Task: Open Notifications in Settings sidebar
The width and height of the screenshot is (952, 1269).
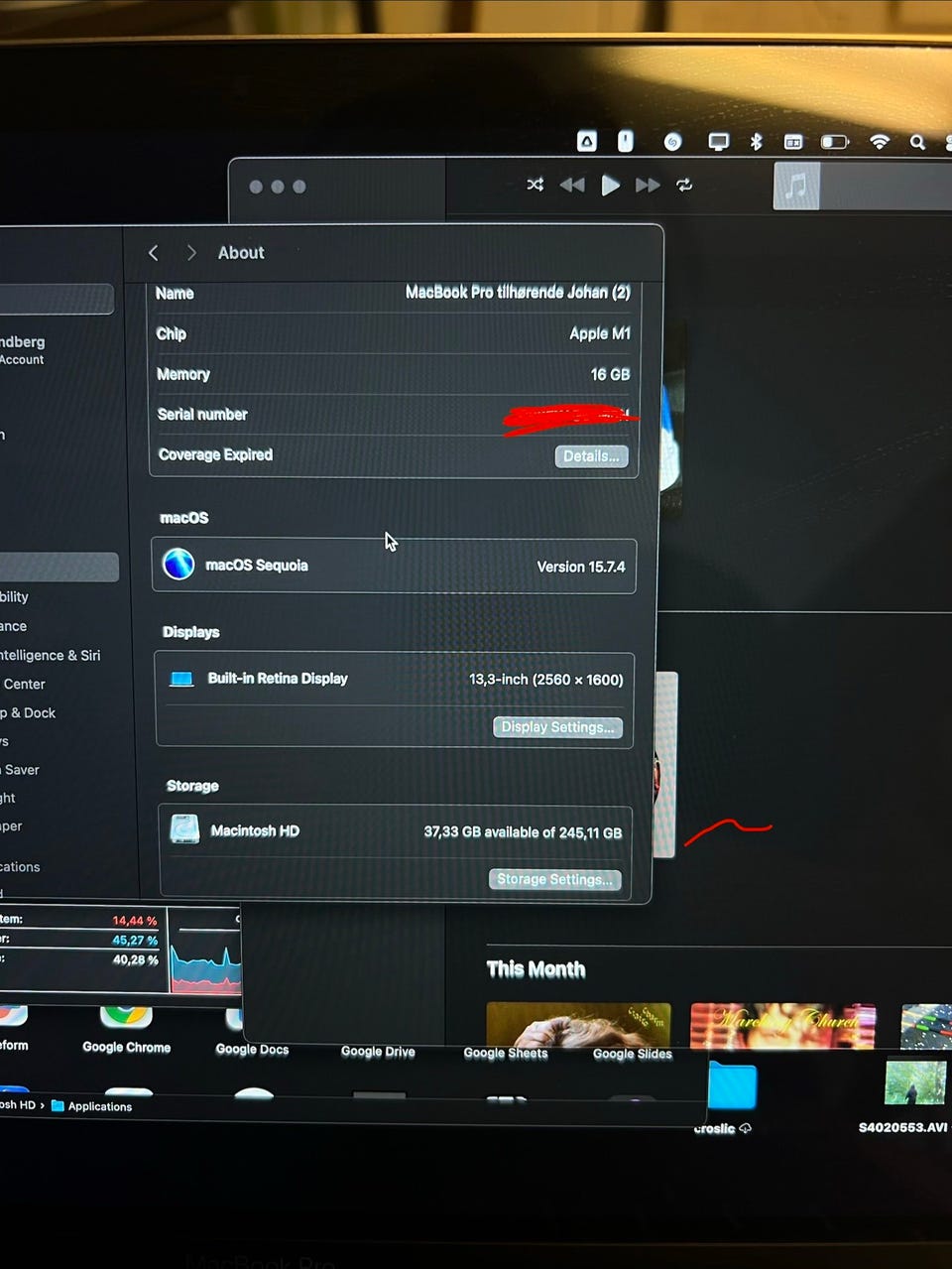Action: coord(20,866)
